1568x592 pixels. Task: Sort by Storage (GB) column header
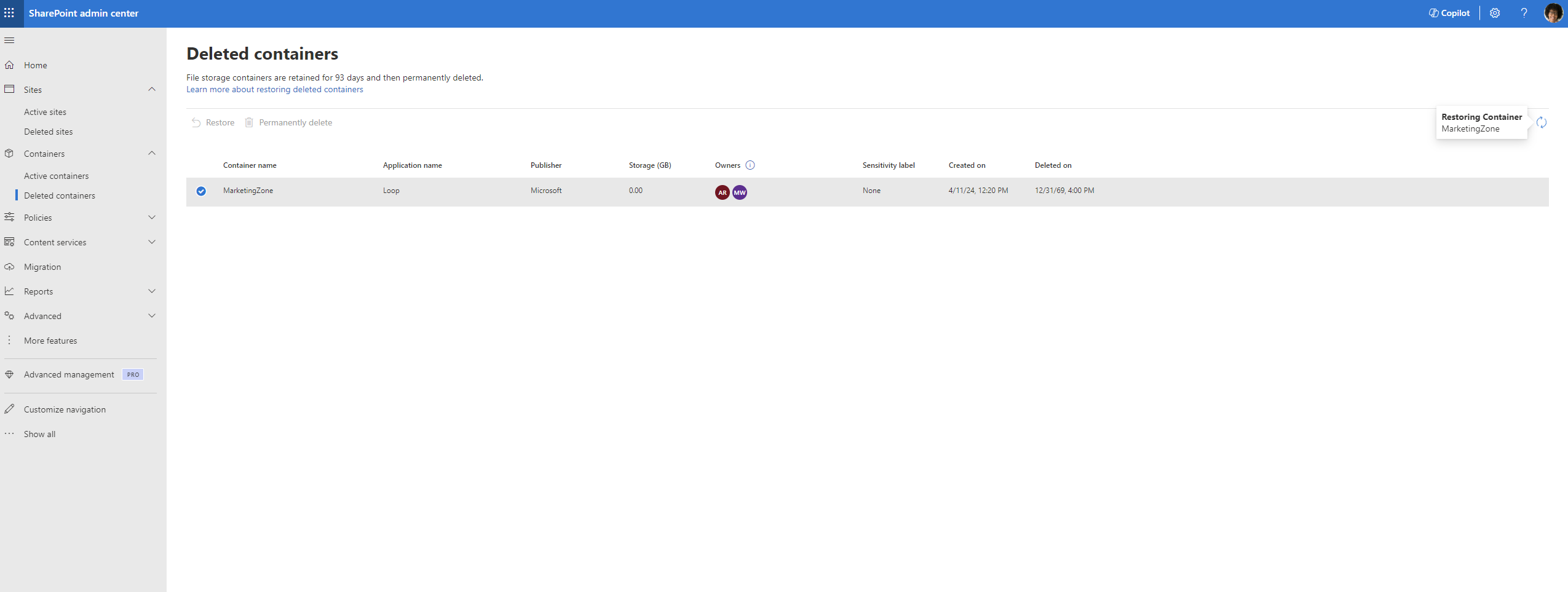pos(650,165)
